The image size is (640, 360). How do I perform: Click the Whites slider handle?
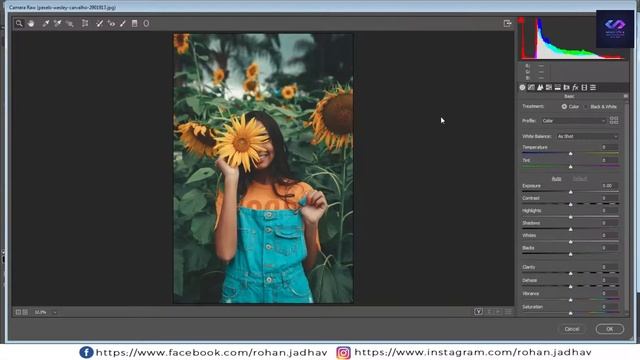click(x=571, y=242)
